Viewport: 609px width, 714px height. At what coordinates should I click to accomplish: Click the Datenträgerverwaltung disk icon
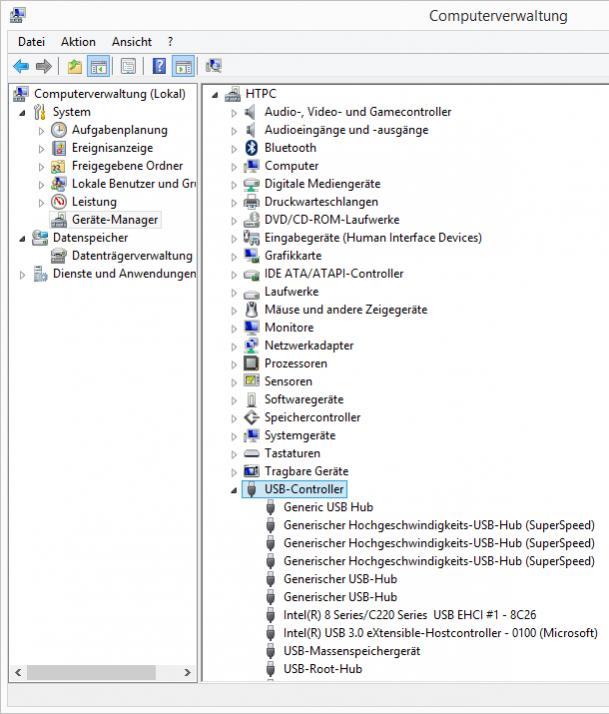[x=59, y=255]
